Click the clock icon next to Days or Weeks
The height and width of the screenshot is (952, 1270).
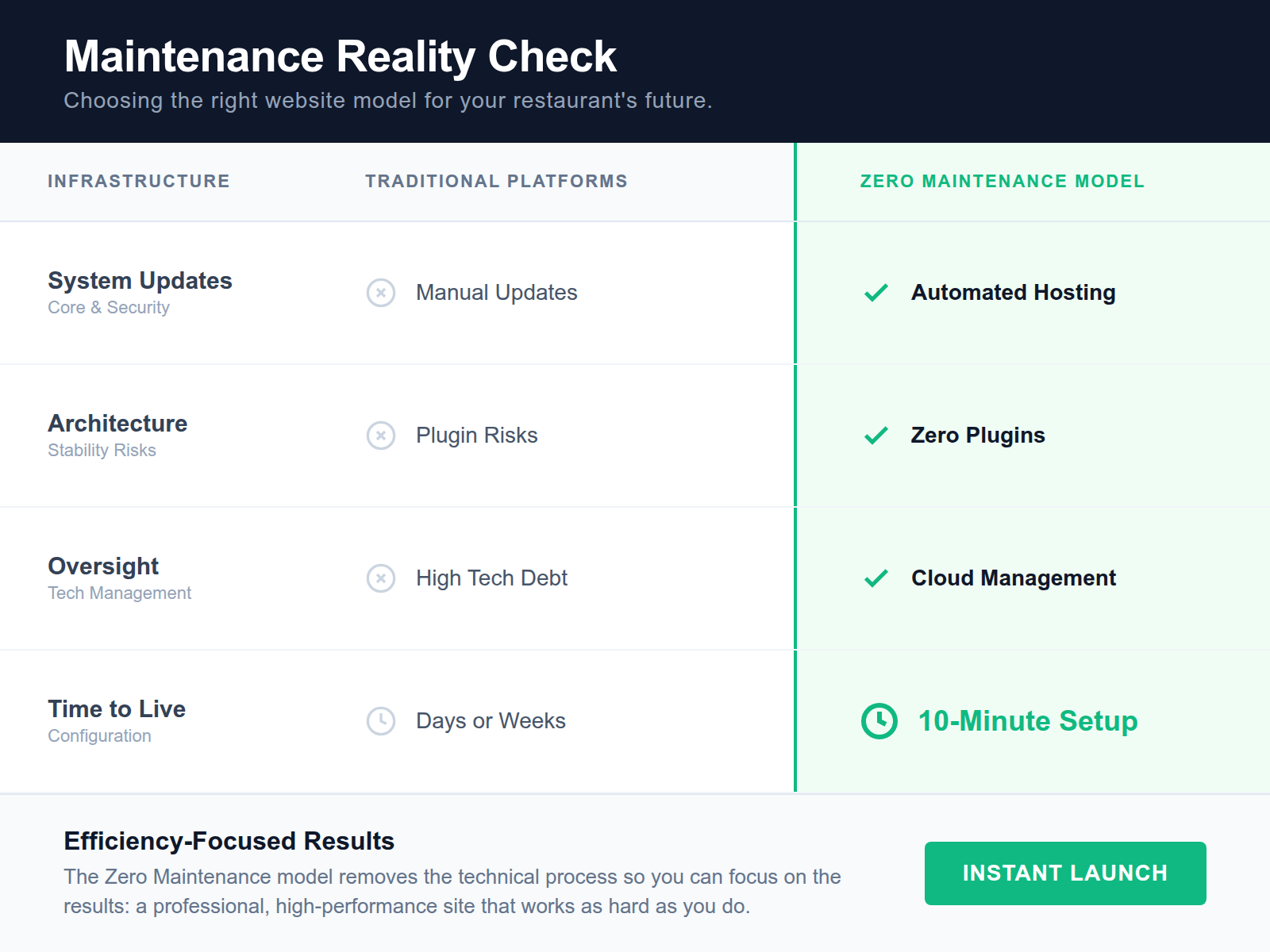pyautogui.click(x=381, y=721)
